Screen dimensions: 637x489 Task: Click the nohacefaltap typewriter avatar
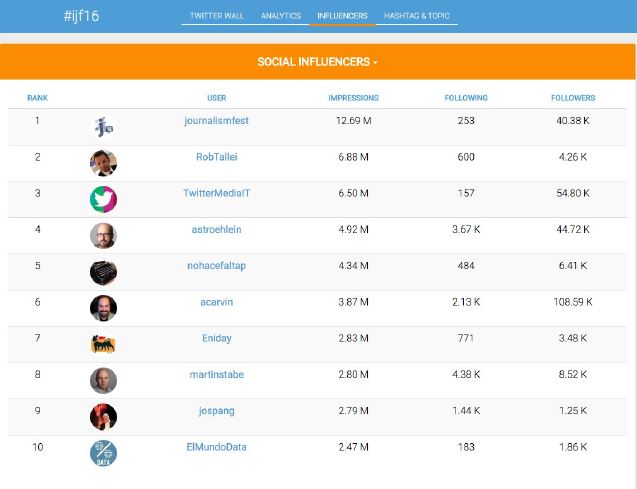pyautogui.click(x=103, y=272)
